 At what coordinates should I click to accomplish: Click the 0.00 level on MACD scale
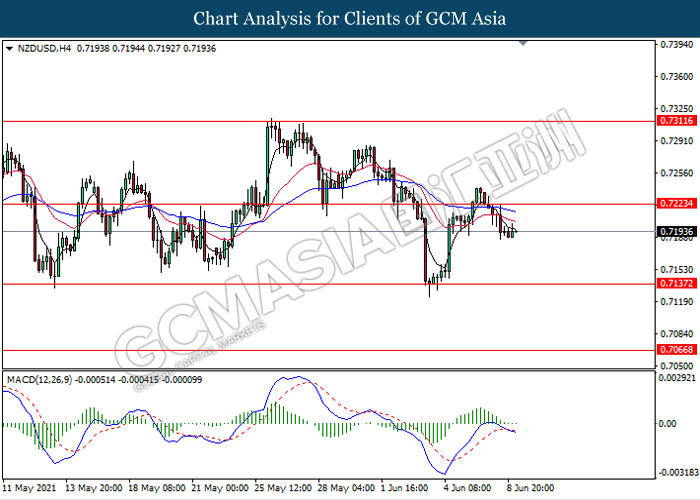(x=665, y=423)
